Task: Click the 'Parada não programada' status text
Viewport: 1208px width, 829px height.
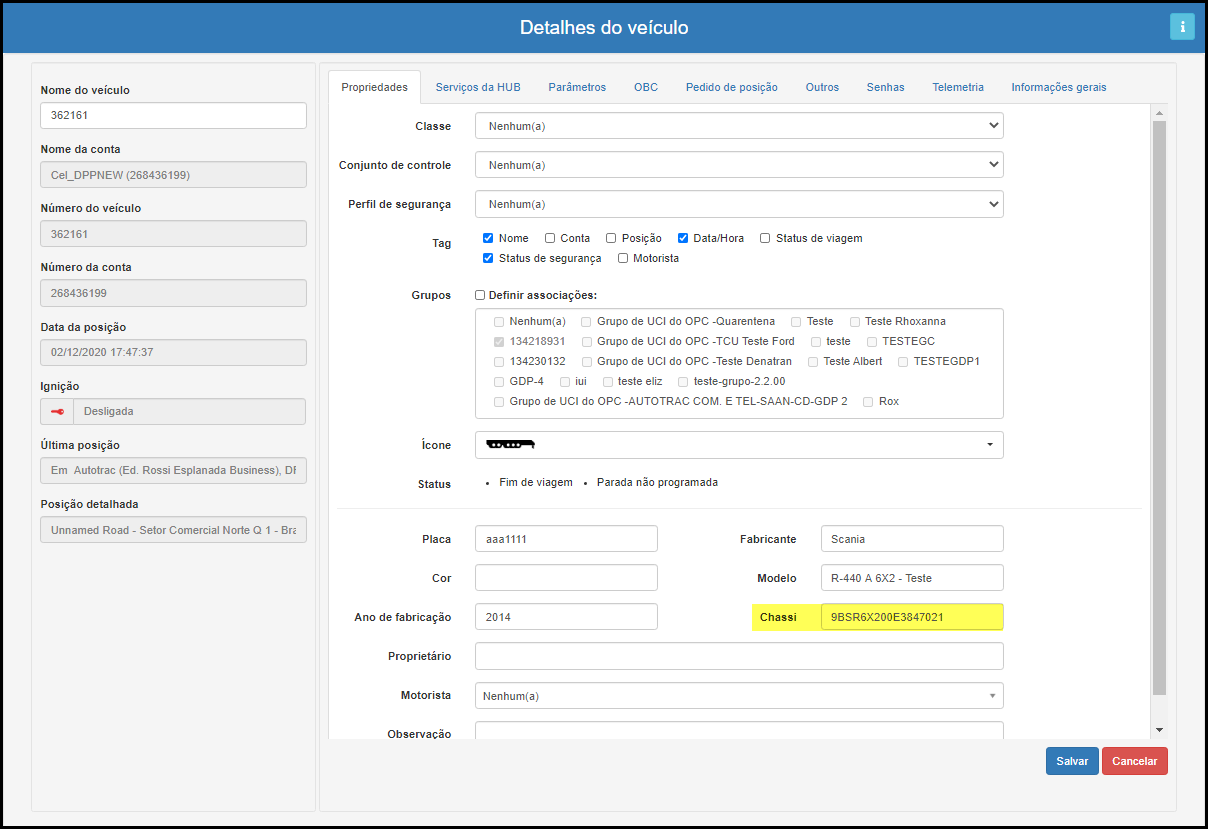Action: 657,482
